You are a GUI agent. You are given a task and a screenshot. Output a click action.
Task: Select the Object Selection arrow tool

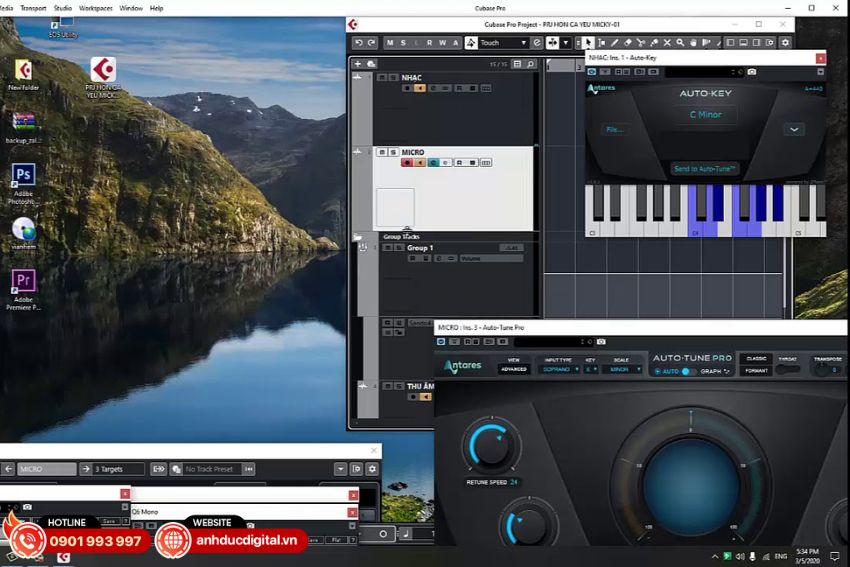click(588, 42)
